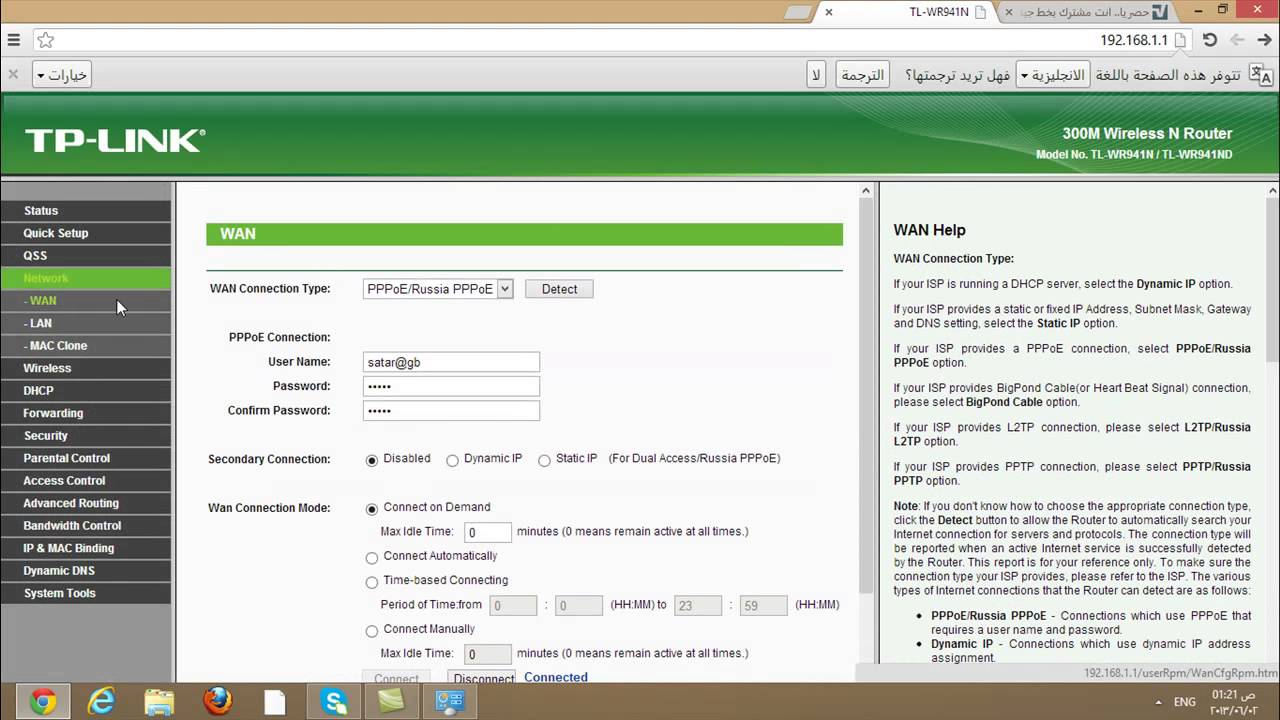The width and height of the screenshot is (1280, 720).
Task: Click the Disconnect button
Action: coord(483,678)
